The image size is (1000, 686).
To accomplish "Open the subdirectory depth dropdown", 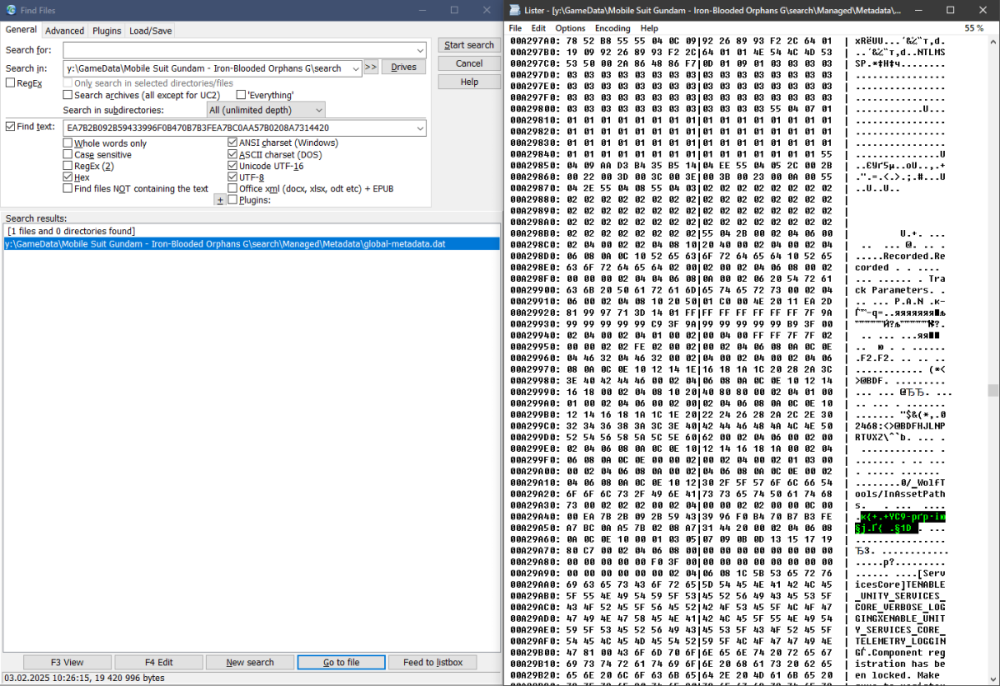I will point(320,109).
